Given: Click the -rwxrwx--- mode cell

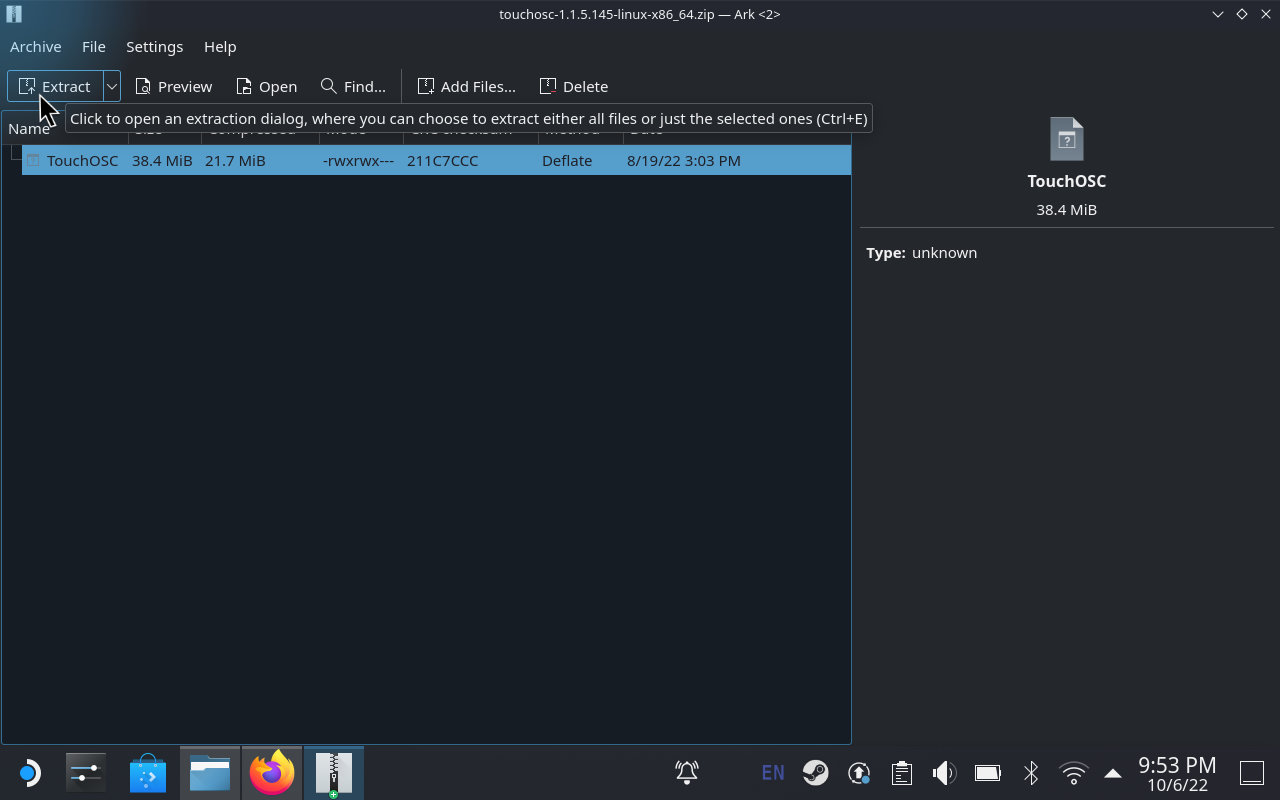Looking at the screenshot, I should click(358, 160).
